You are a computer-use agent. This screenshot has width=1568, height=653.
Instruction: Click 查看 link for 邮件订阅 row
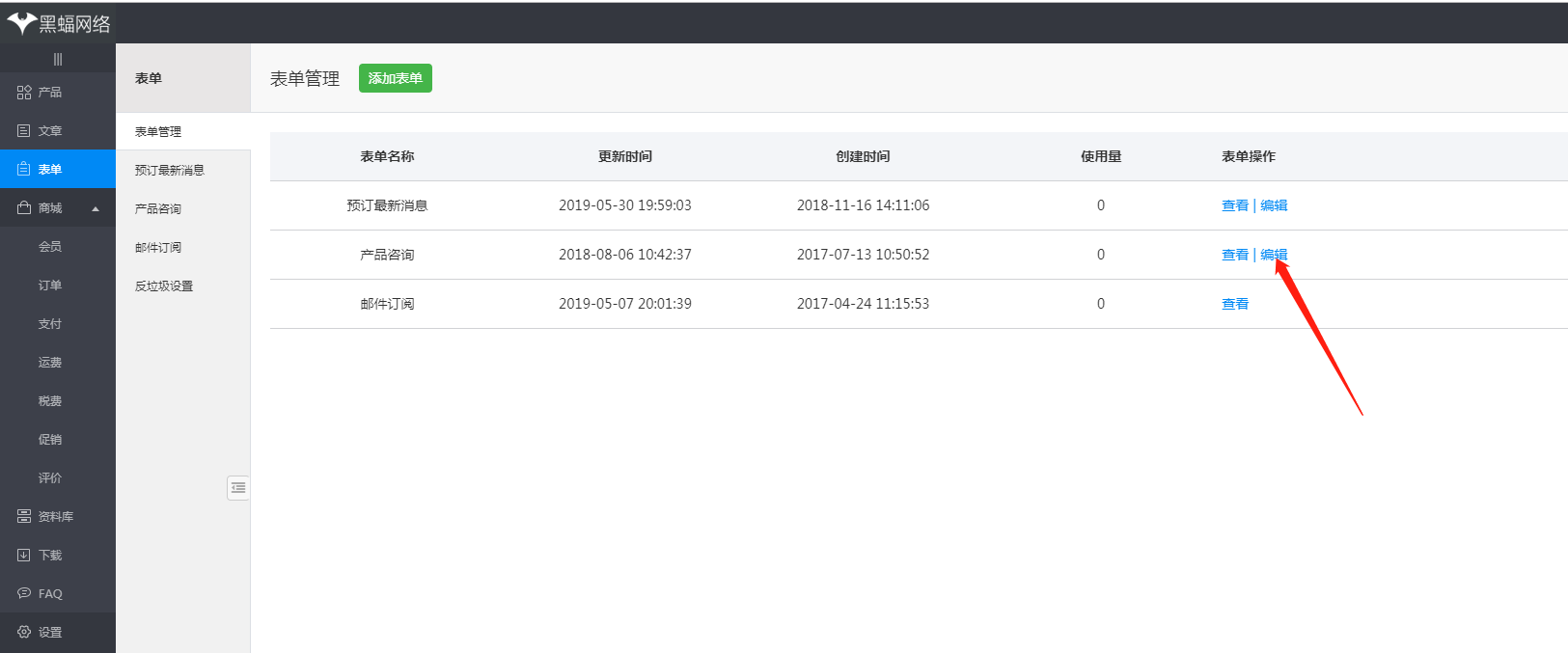[1235, 304]
